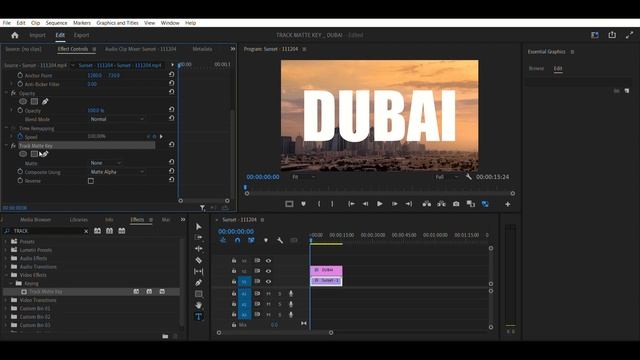Add marker in timeline panel

tap(266, 240)
